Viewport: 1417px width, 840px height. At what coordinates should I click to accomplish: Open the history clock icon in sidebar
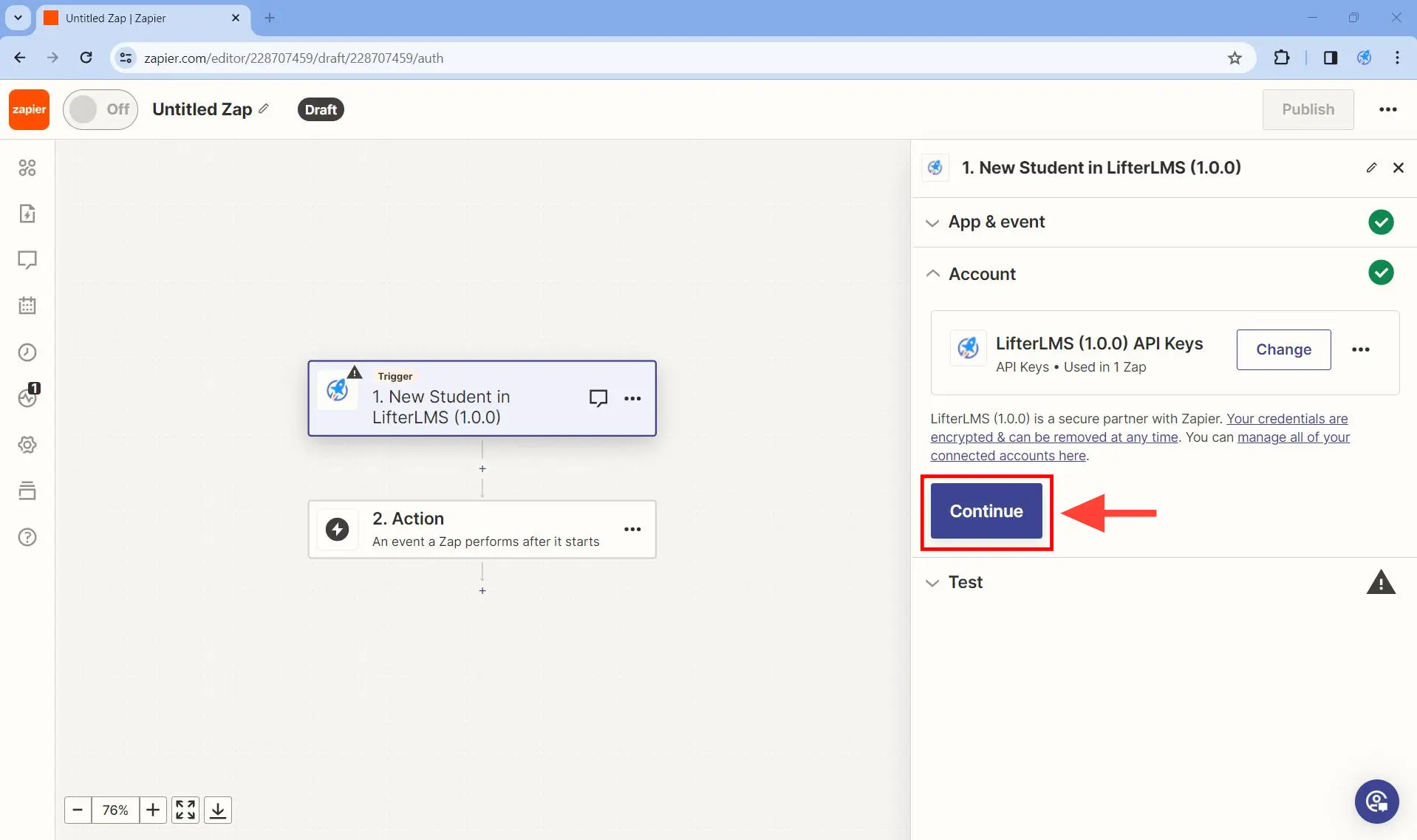pos(27,352)
